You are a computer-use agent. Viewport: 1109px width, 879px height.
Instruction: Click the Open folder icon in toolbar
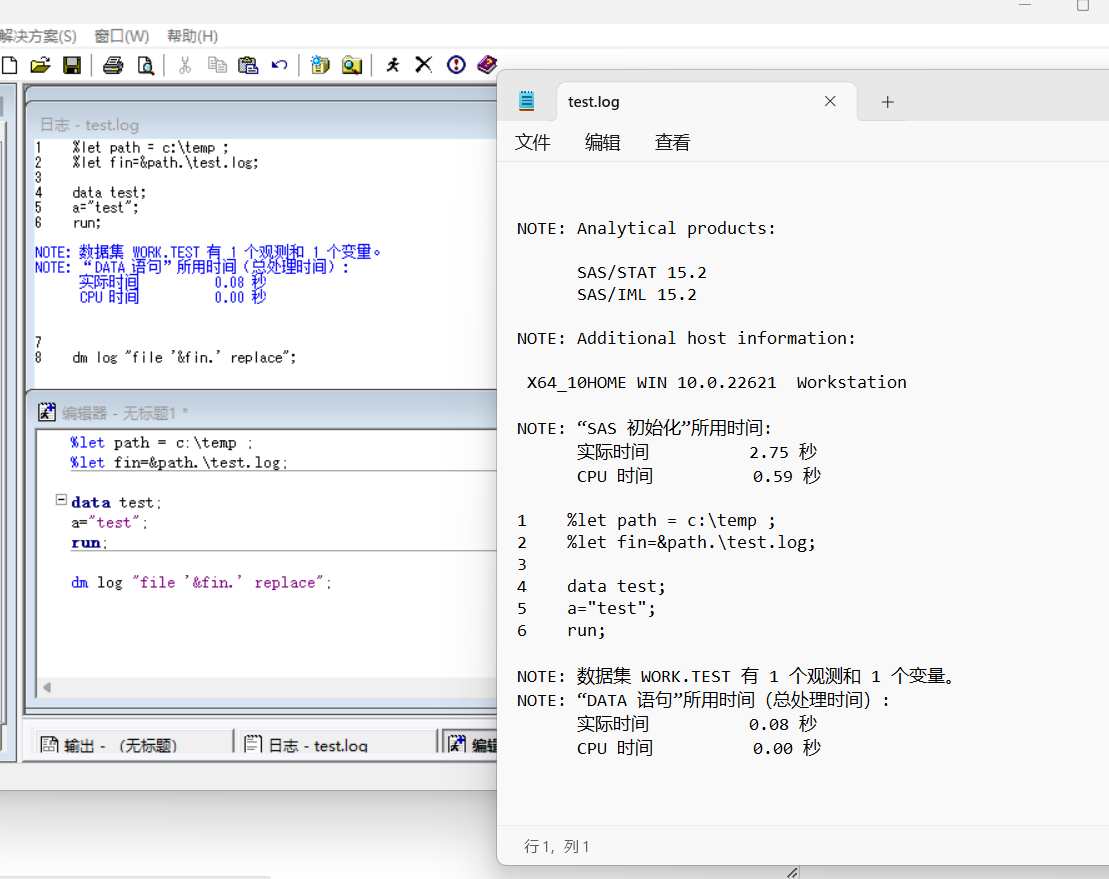pos(40,65)
